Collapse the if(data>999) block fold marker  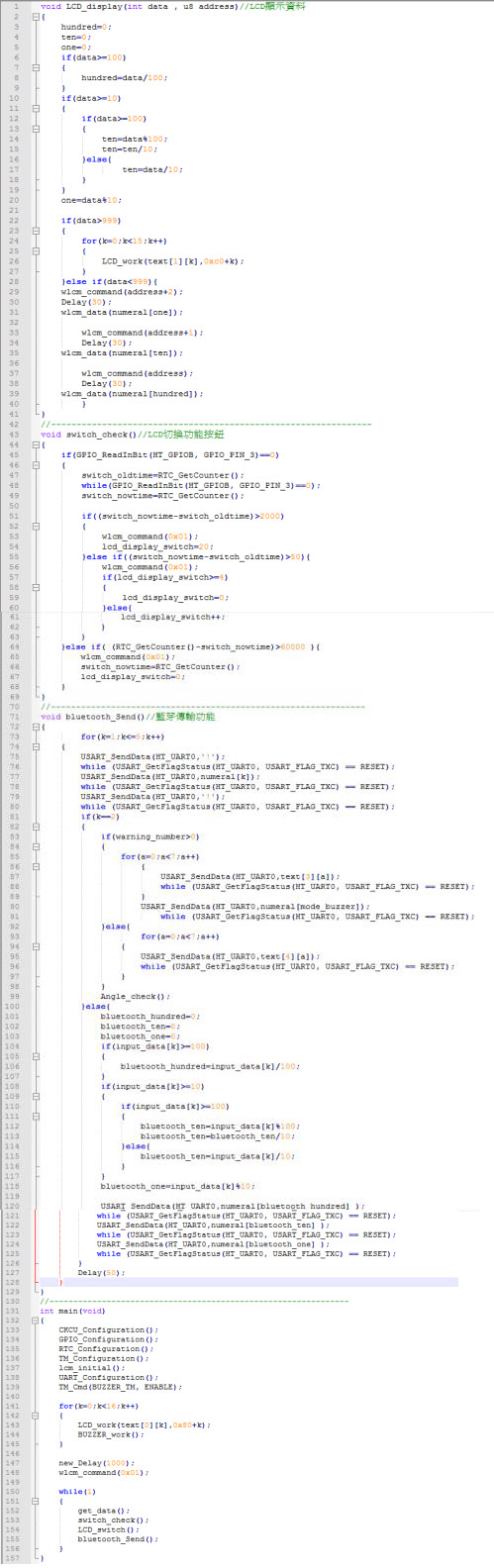37,231
